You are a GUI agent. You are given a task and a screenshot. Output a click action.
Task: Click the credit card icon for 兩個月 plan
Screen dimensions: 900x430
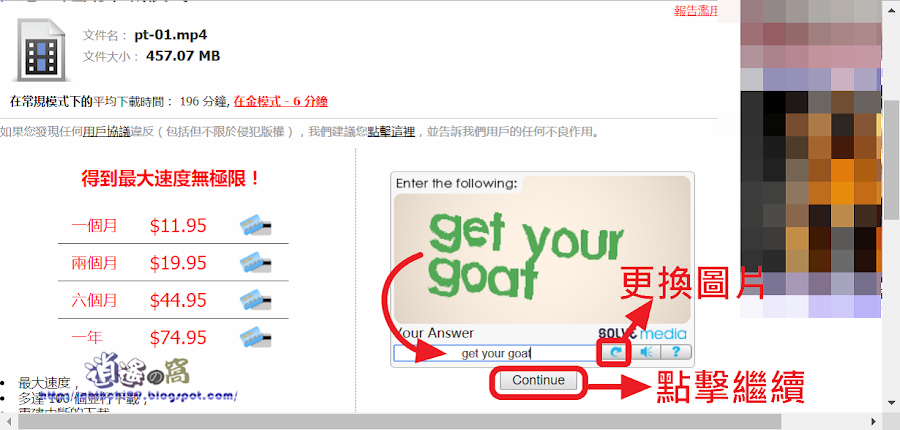(255, 263)
